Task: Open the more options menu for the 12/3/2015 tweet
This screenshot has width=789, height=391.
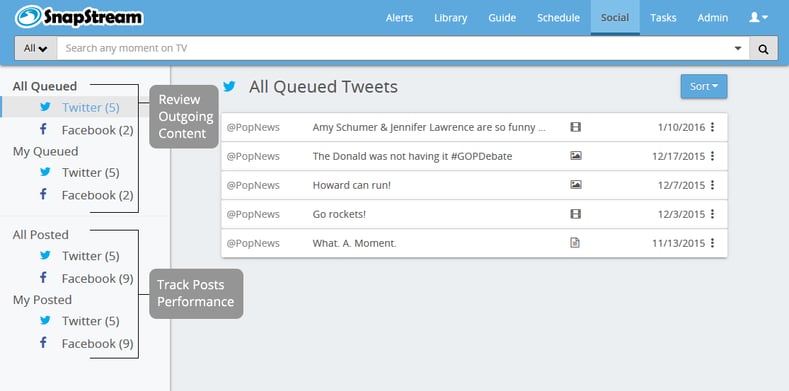Action: coord(713,214)
